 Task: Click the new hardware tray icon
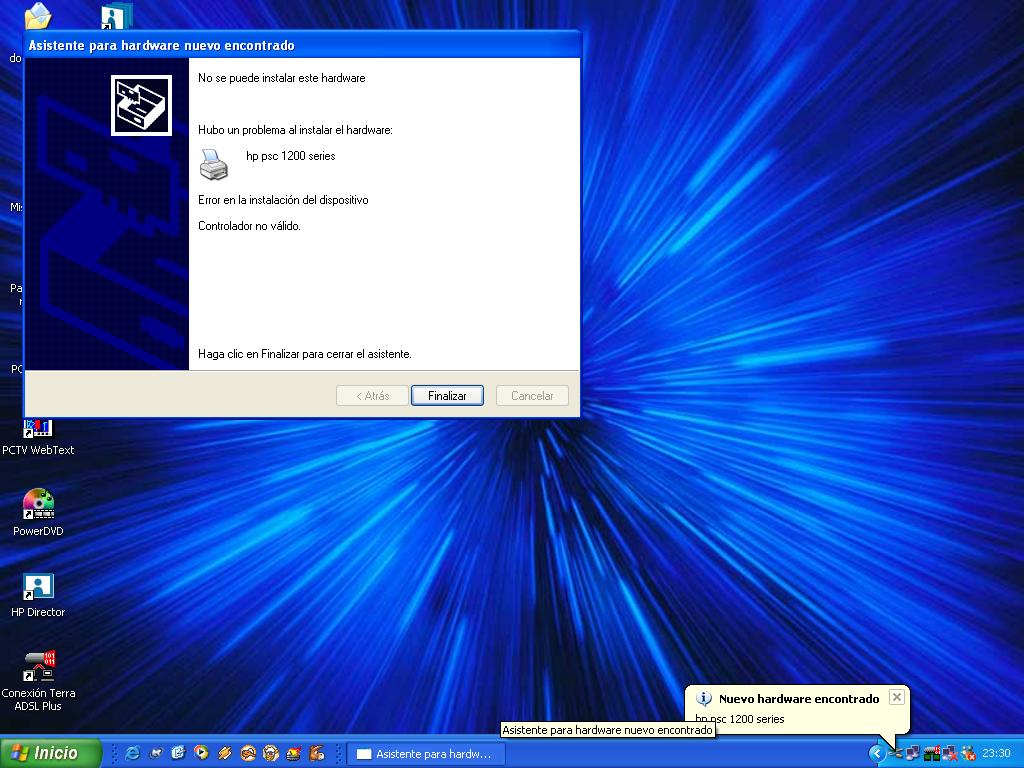pyautogui.click(x=895, y=754)
